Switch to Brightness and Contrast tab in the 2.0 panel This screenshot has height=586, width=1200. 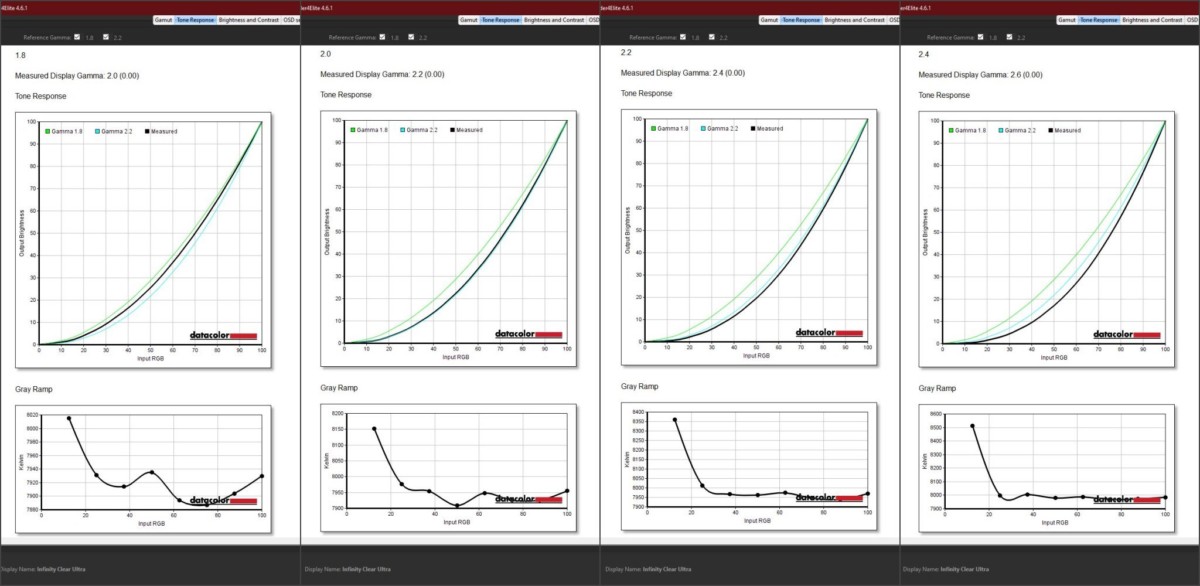[555, 19]
